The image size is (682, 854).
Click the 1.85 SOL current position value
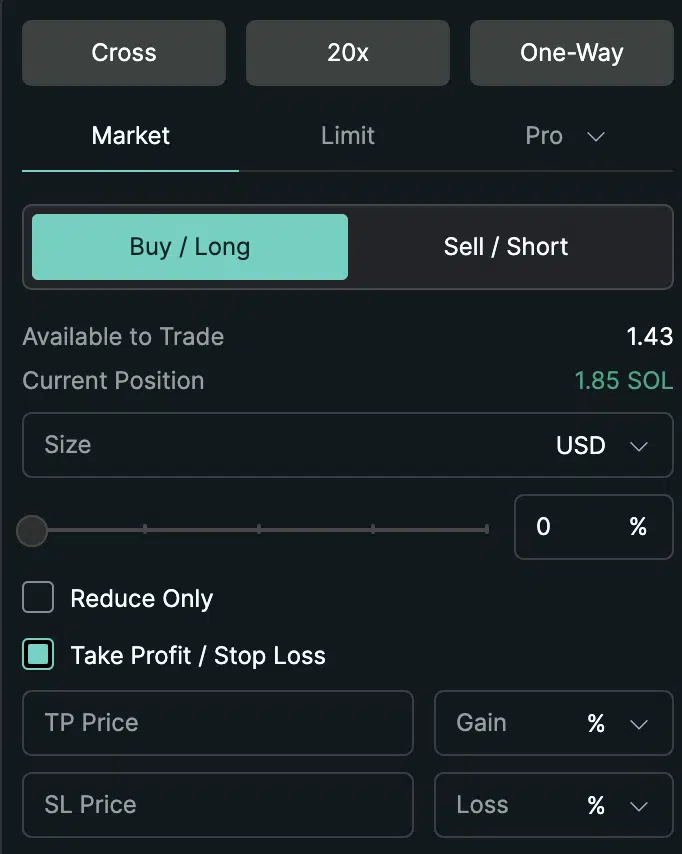coord(623,381)
